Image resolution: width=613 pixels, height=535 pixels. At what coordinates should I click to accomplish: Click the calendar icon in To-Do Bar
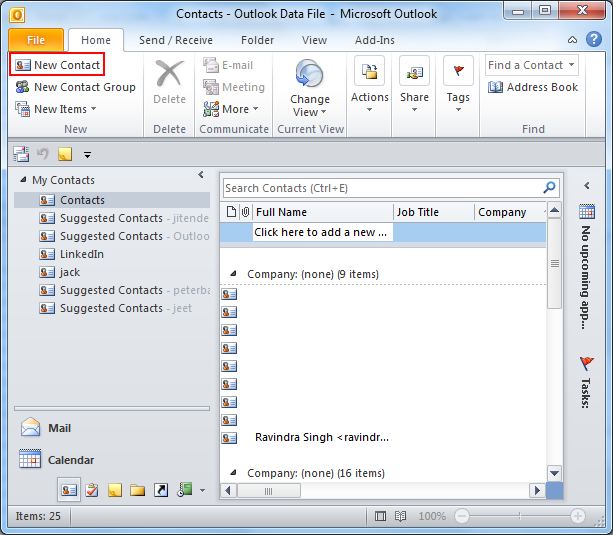[587, 211]
